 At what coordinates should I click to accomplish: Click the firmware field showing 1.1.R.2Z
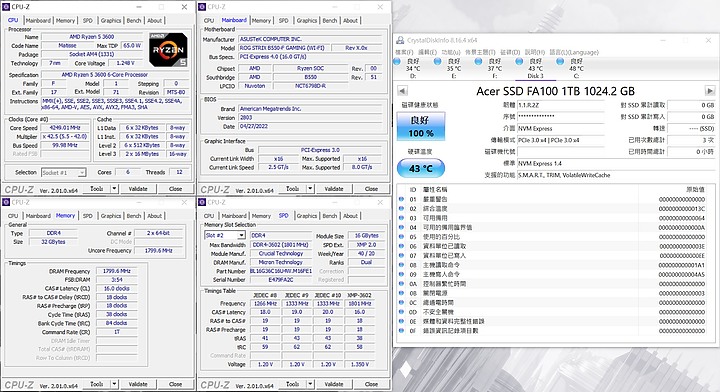click(561, 105)
